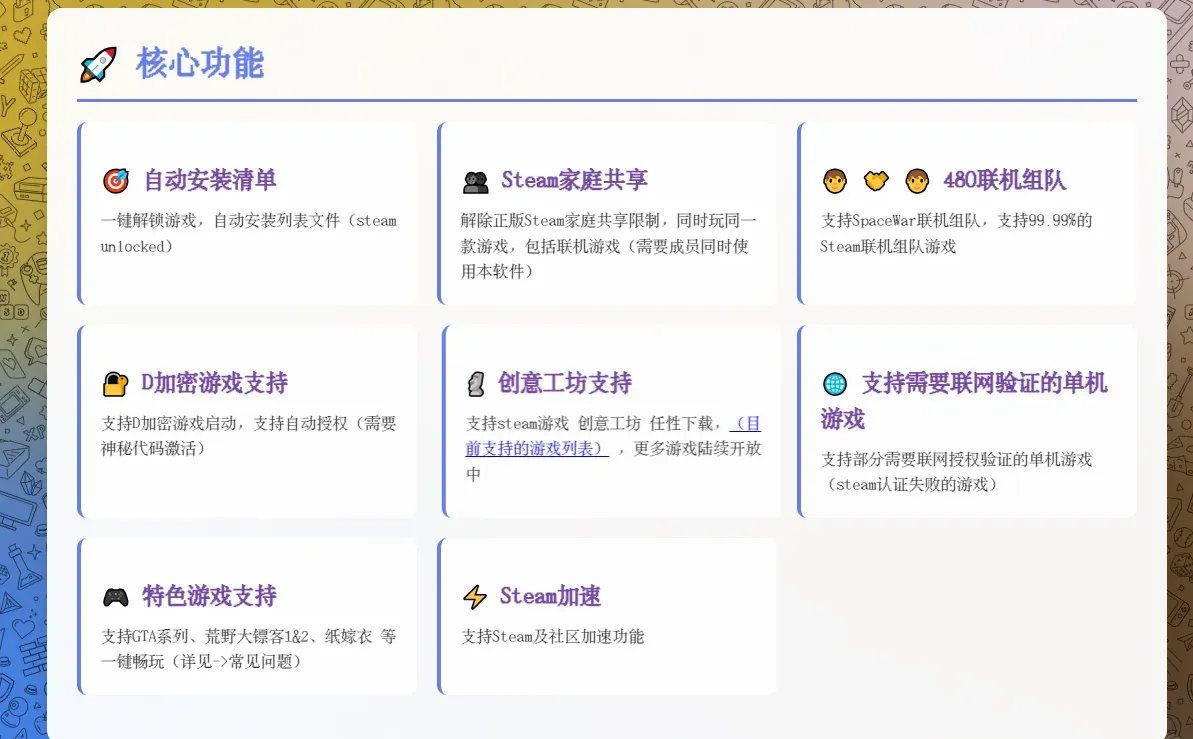Select the 自动安装清单 feature card
The image size is (1193, 739).
point(246,212)
